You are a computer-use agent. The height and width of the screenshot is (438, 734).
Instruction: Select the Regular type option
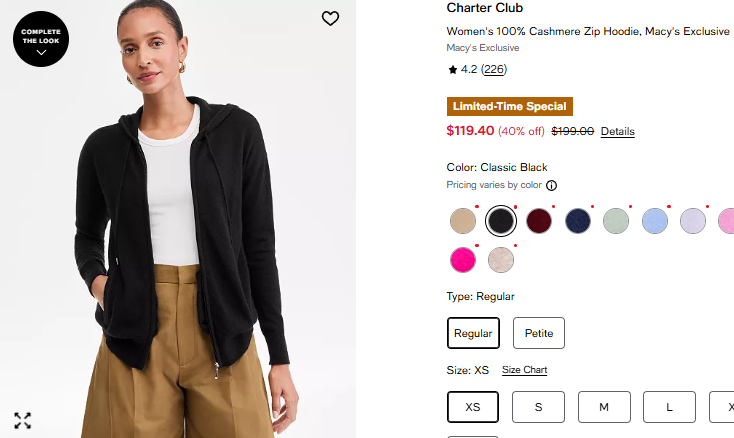point(473,333)
